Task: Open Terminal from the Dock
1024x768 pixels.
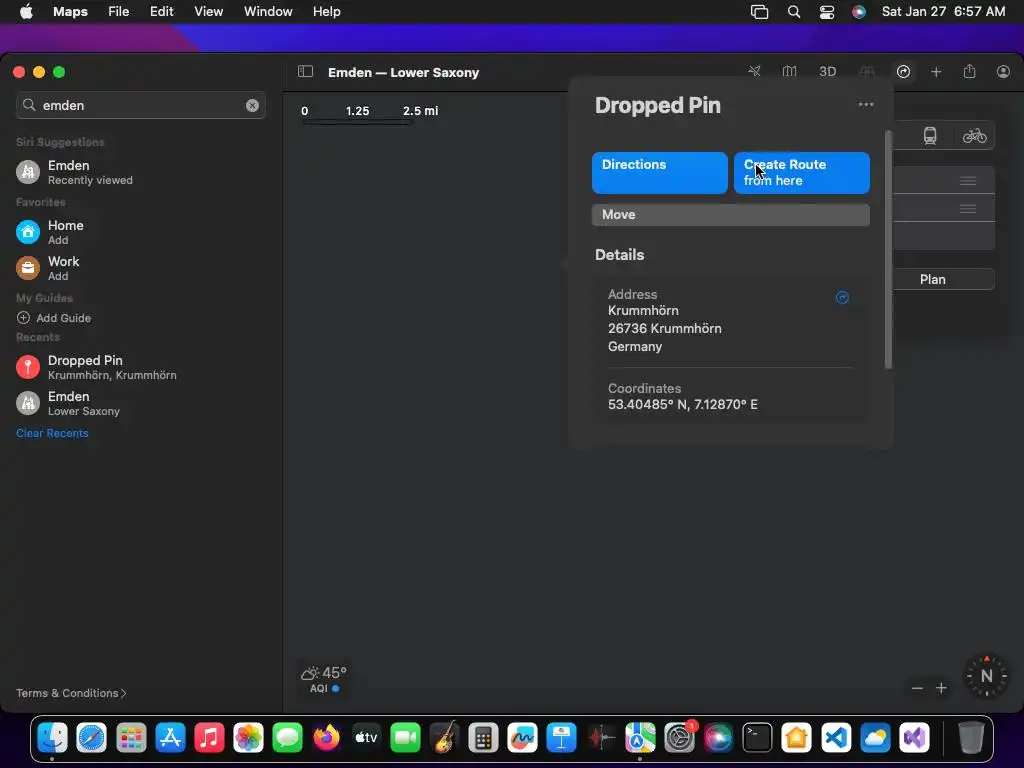Action: click(x=758, y=738)
